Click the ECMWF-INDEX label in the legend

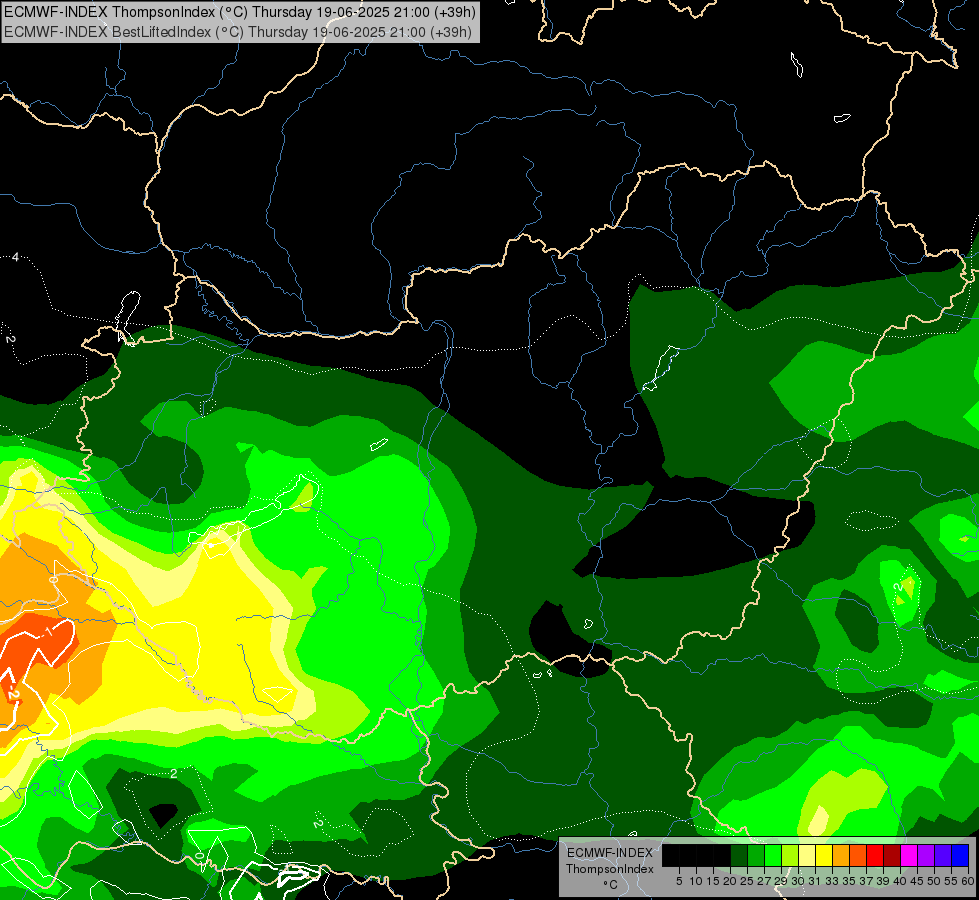coord(610,853)
